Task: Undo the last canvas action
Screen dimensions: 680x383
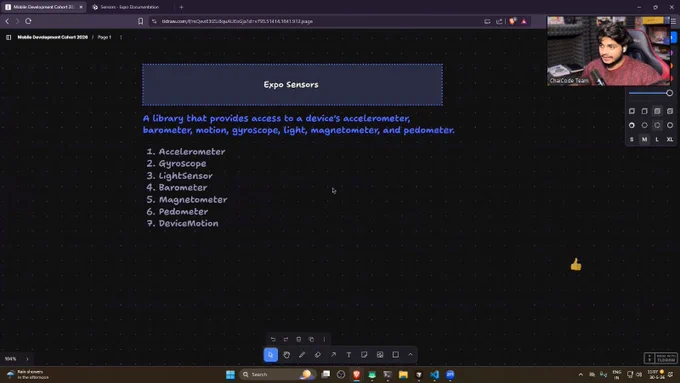Action: [273, 339]
